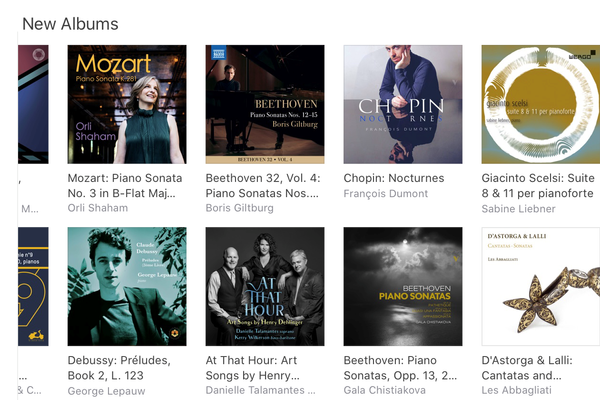Open the D'Astorga & Lalli album cover
600x400 pixels.
click(541, 286)
